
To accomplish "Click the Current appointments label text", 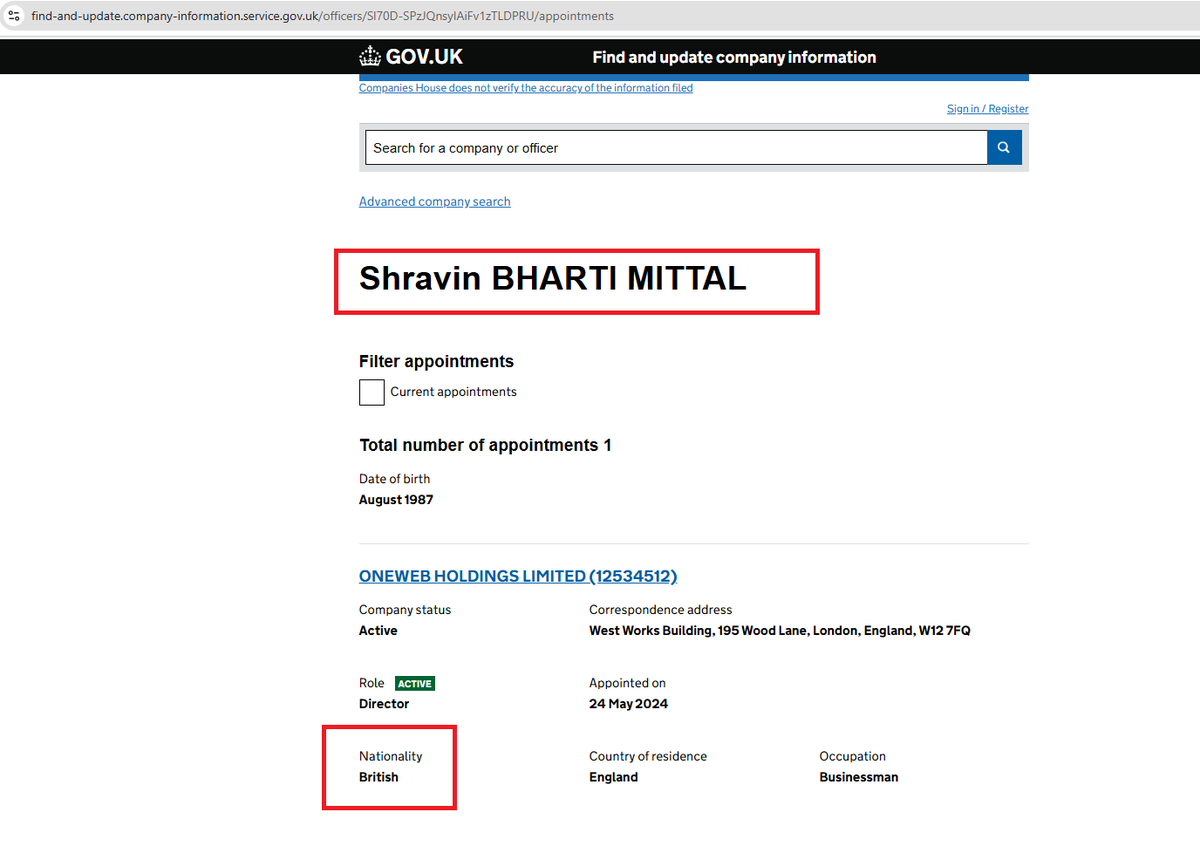I will coord(453,392).
